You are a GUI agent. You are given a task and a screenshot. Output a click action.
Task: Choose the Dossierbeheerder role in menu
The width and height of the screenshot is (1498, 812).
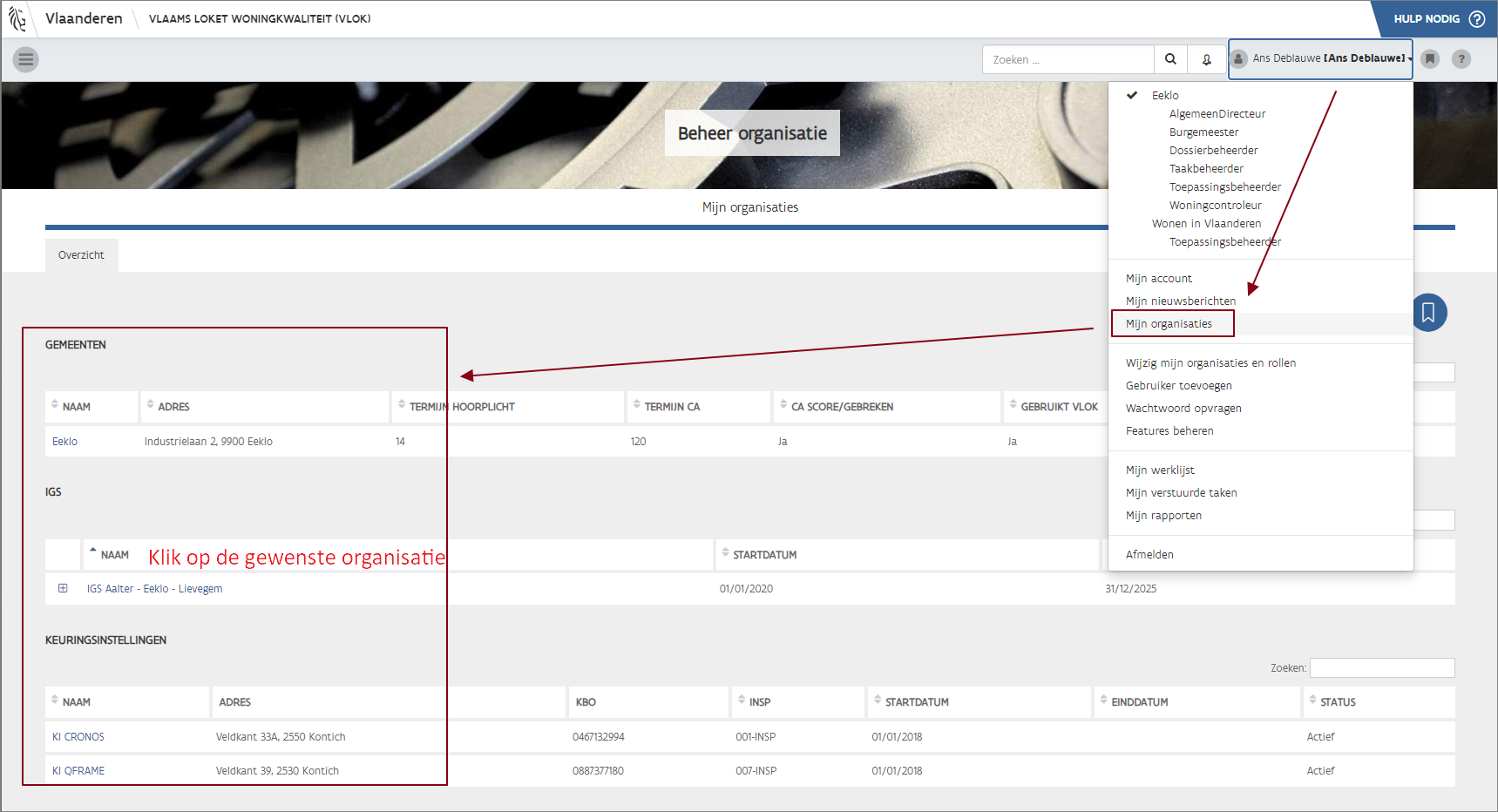coord(1213,151)
